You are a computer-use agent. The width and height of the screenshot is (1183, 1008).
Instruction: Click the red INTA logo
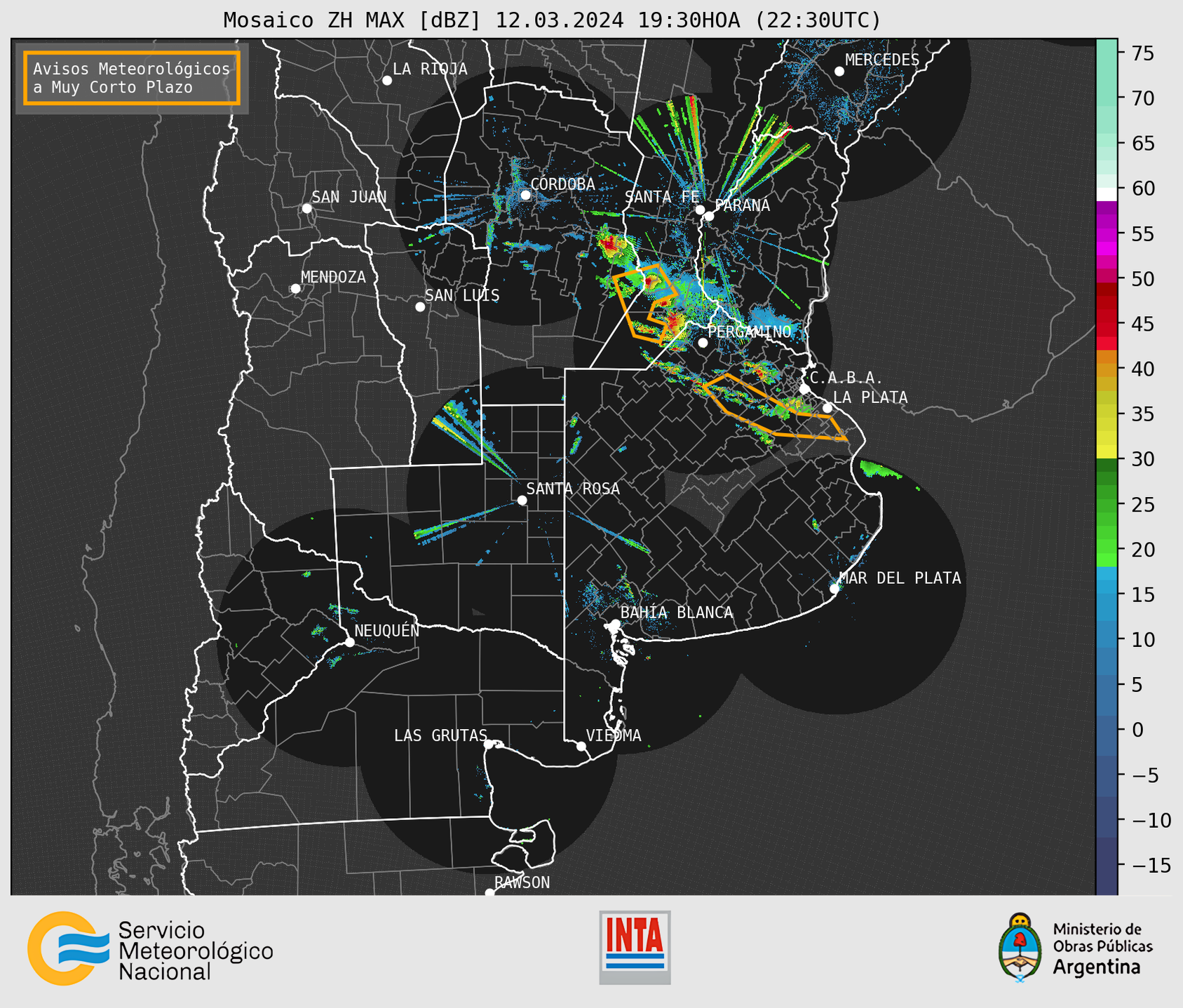click(635, 947)
